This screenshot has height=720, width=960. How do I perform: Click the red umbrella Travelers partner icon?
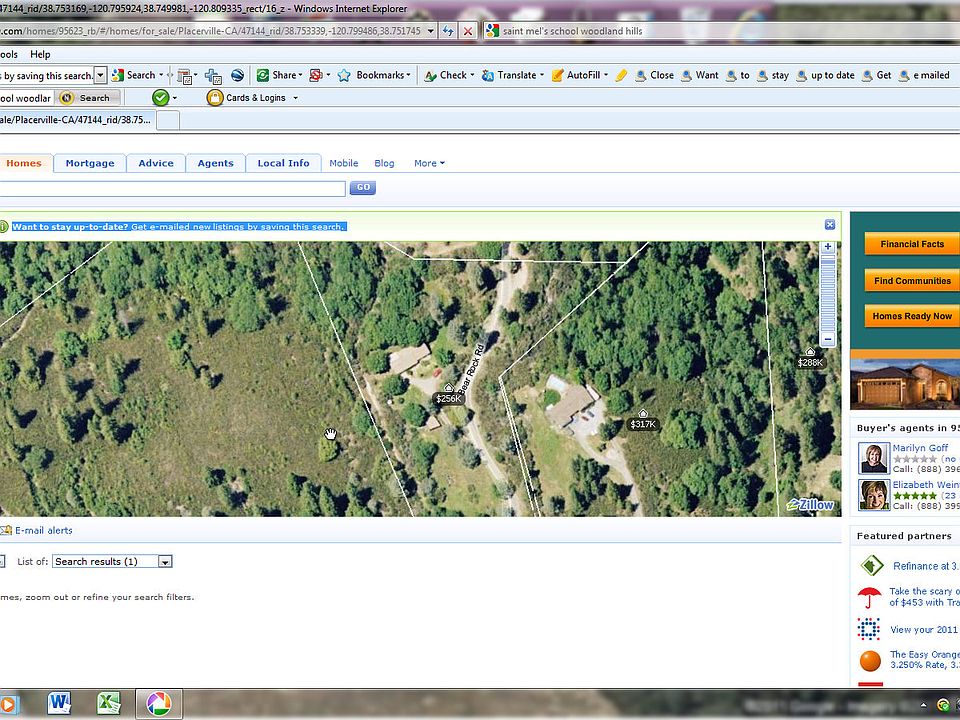(869, 597)
